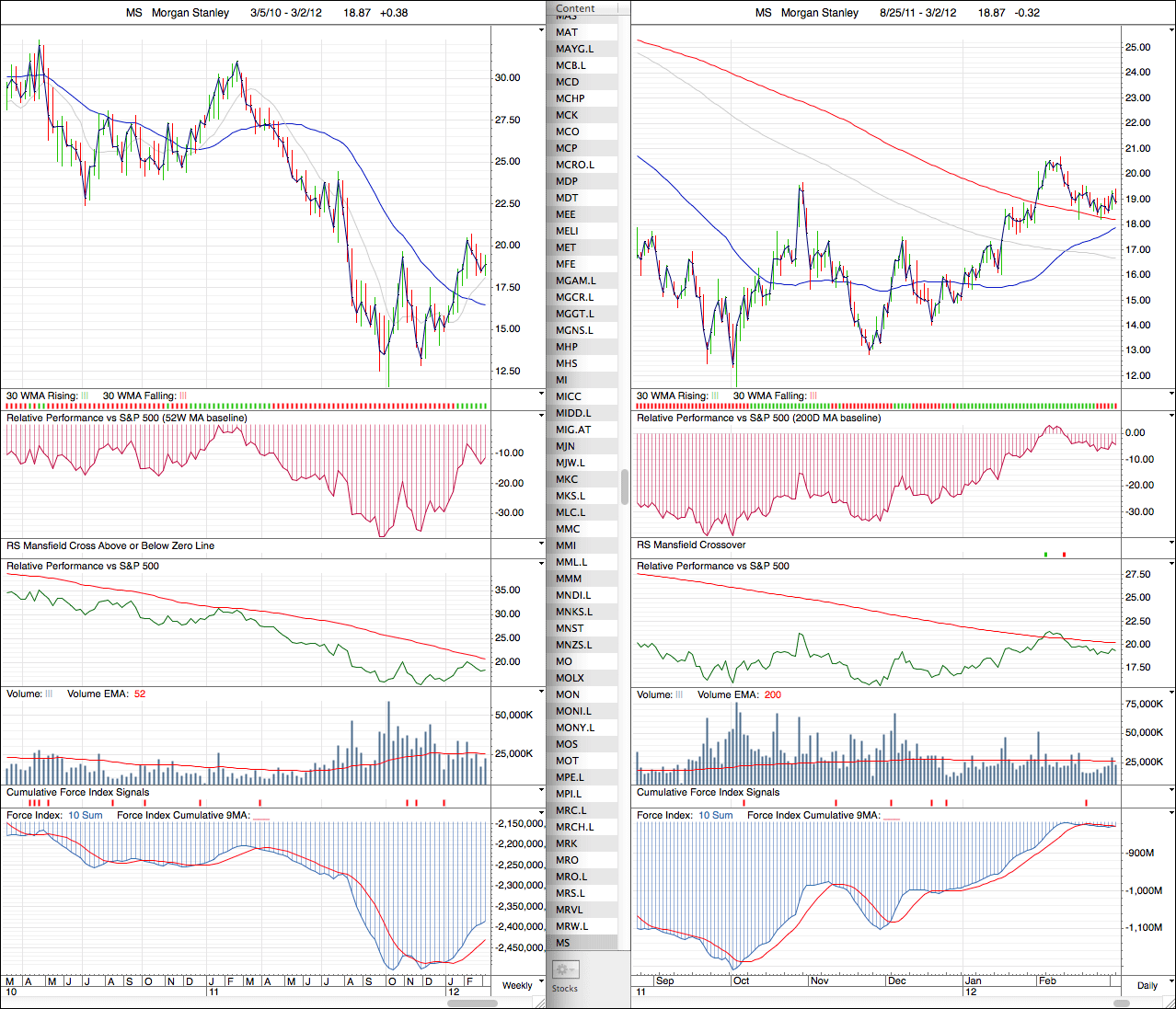Image resolution: width=1176 pixels, height=1009 pixels.
Task: Select MO ticker from the list
Action: [564, 661]
